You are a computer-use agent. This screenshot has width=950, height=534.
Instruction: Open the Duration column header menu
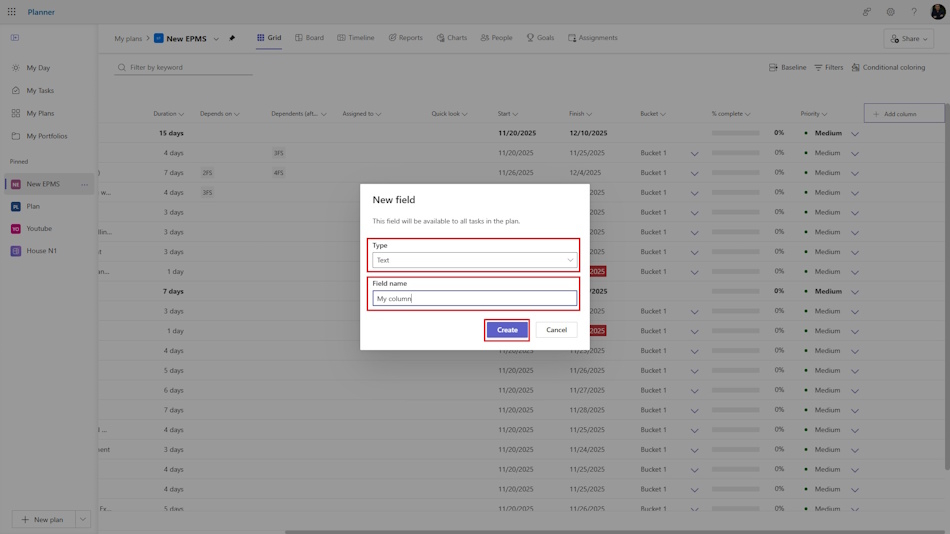tap(168, 114)
